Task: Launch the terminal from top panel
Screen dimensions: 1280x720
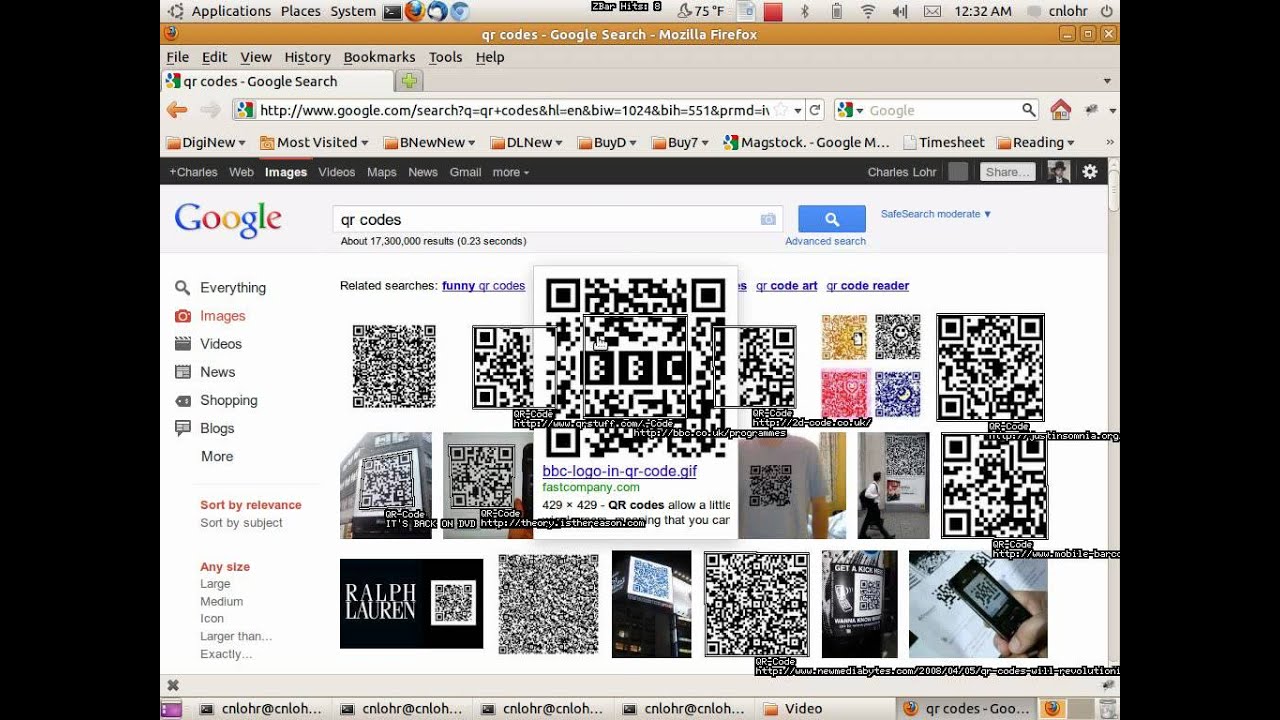Action: coord(392,11)
